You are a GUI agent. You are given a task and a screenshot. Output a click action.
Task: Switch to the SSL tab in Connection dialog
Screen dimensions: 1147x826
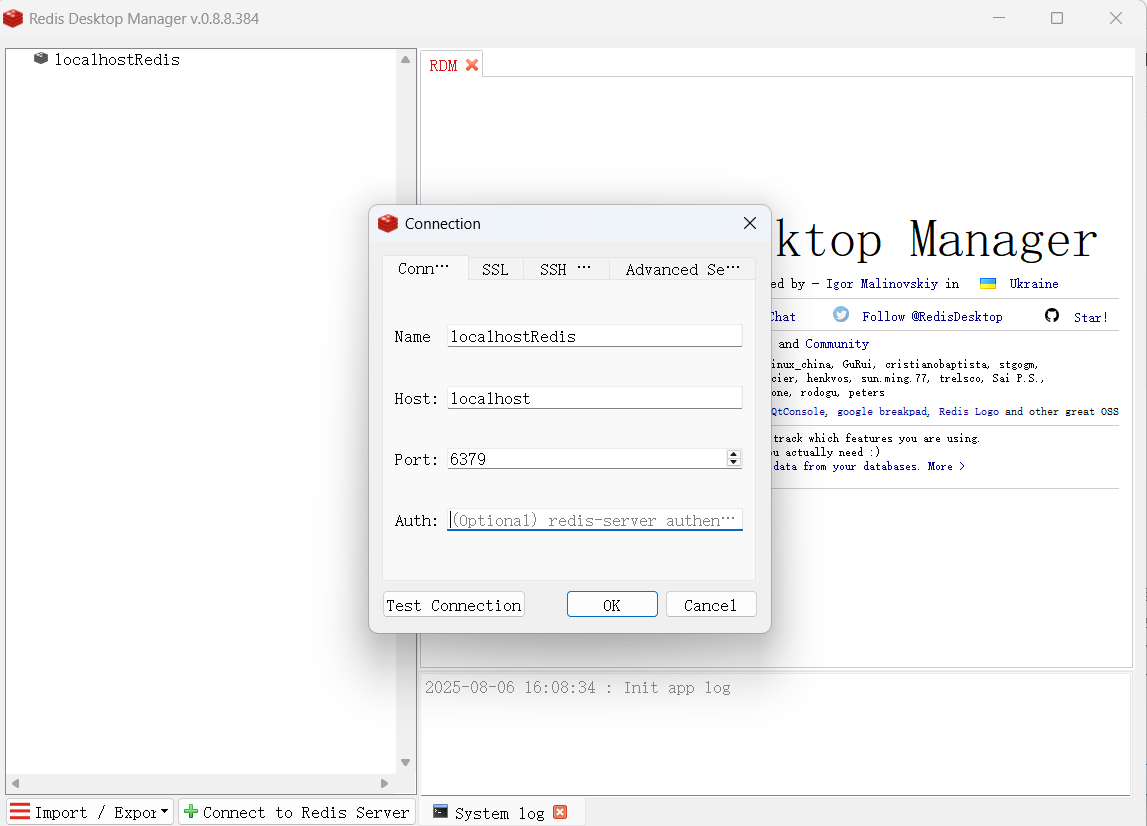tap(495, 269)
